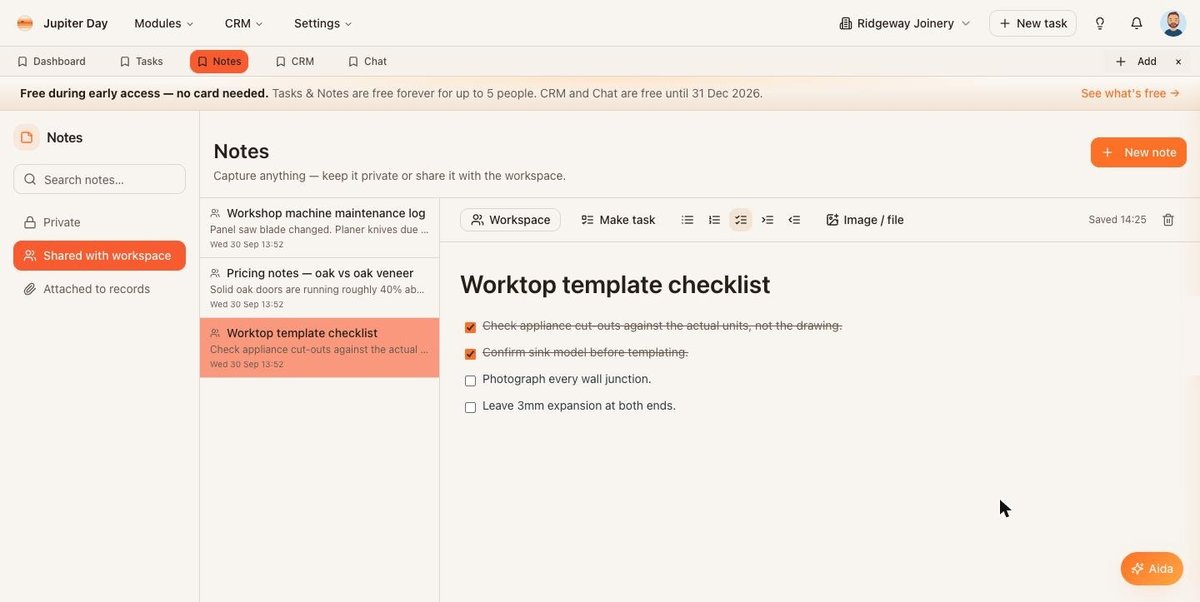Screen dimensions: 1200x602
Task: Click the paperclip icon beside Attached to records
Action: click(30, 289)
